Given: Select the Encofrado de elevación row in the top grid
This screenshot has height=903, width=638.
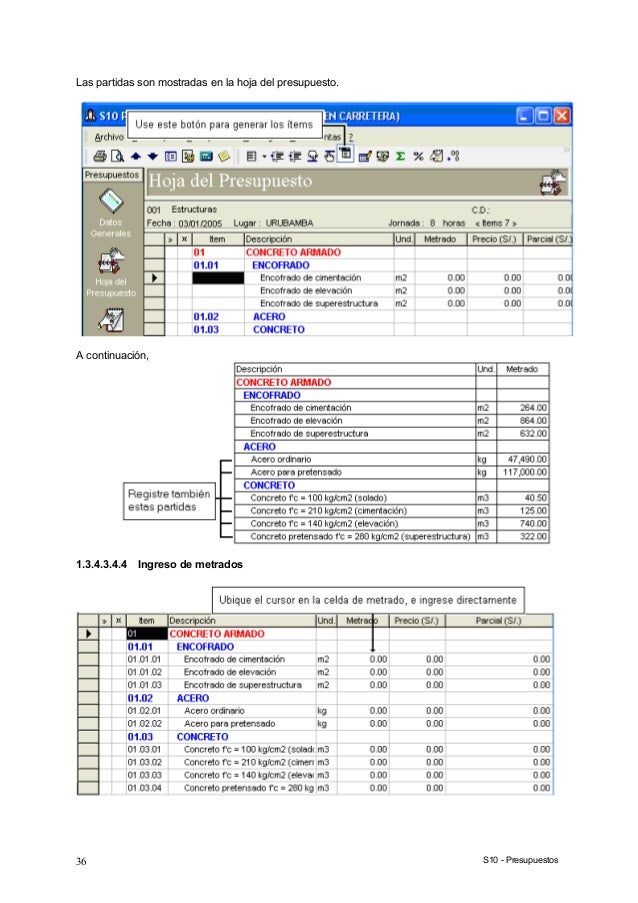Looking at the screenshot, I should [358, 291].
